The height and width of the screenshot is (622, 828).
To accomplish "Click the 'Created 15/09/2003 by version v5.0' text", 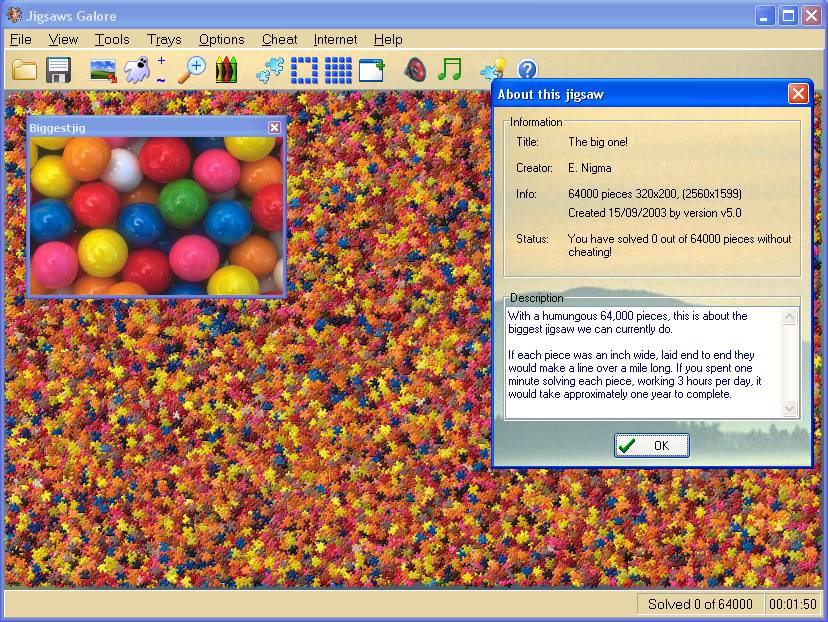I will [x=655, y=213].
